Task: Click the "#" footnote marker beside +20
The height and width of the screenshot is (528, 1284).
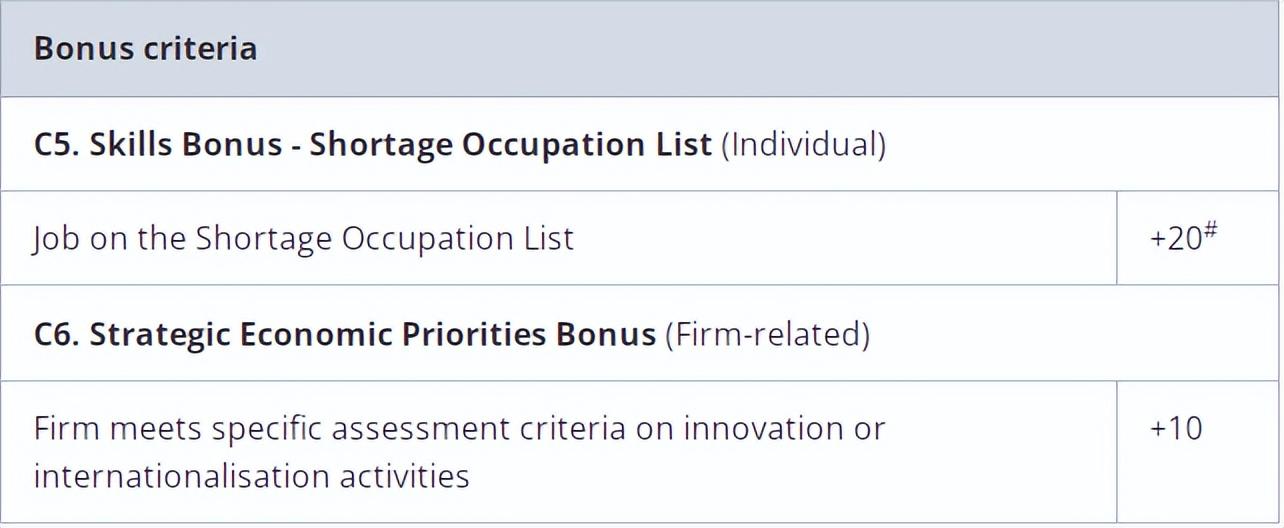Action: click(x=1210, y=232)
